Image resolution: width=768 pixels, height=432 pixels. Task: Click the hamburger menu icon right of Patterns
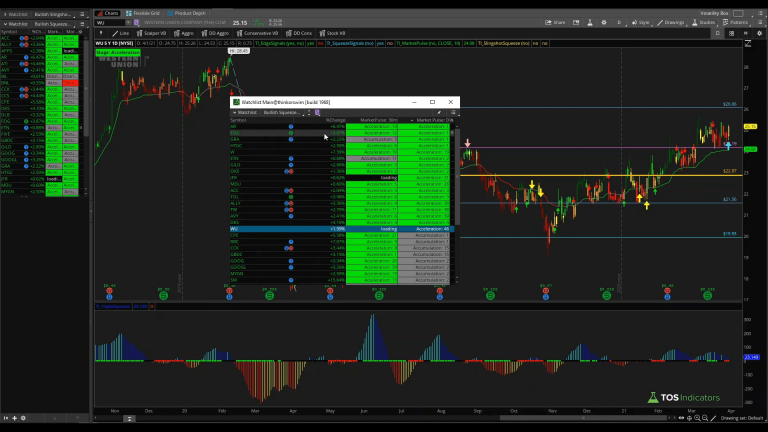point(760,23)
